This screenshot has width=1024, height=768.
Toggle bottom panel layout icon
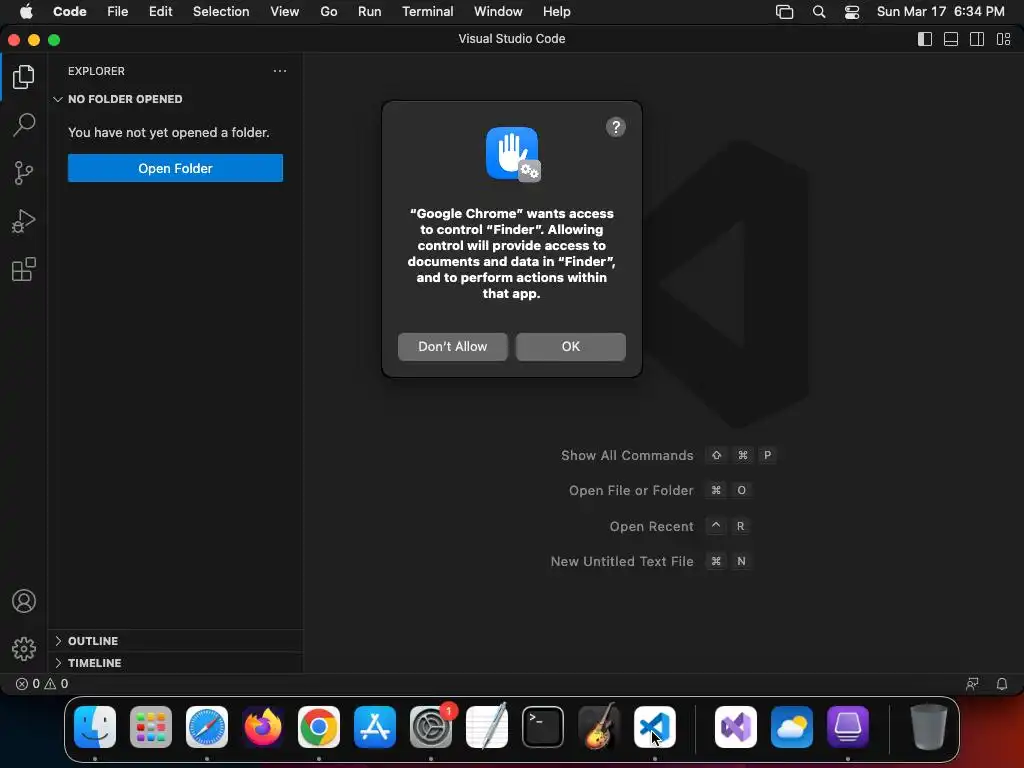(x=951, y=39)
